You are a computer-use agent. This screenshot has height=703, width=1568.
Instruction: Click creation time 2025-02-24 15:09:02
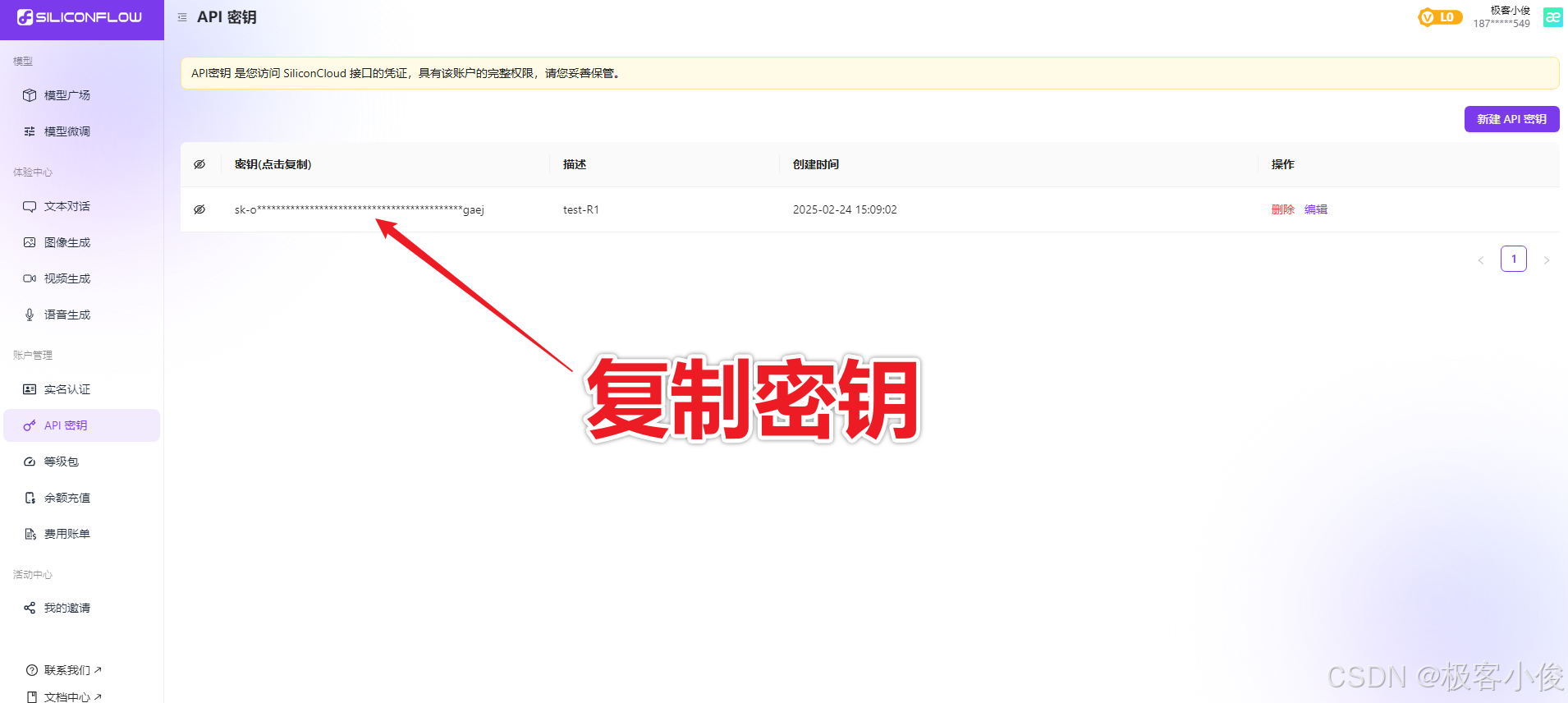pyautogui.click(x=845, y=209)
